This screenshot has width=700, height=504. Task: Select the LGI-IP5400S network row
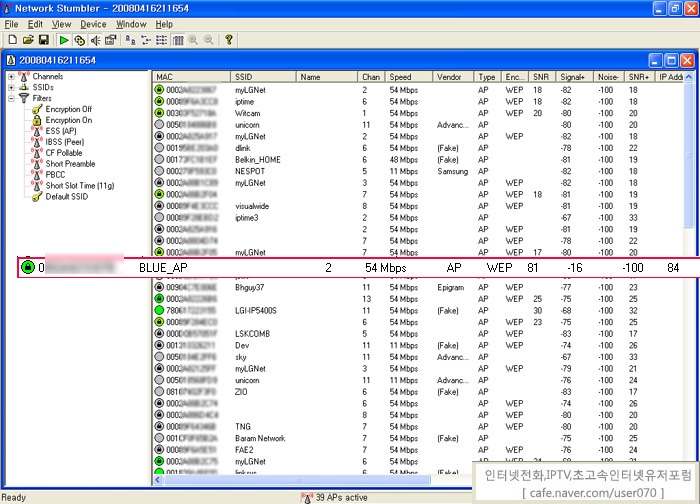418,310
